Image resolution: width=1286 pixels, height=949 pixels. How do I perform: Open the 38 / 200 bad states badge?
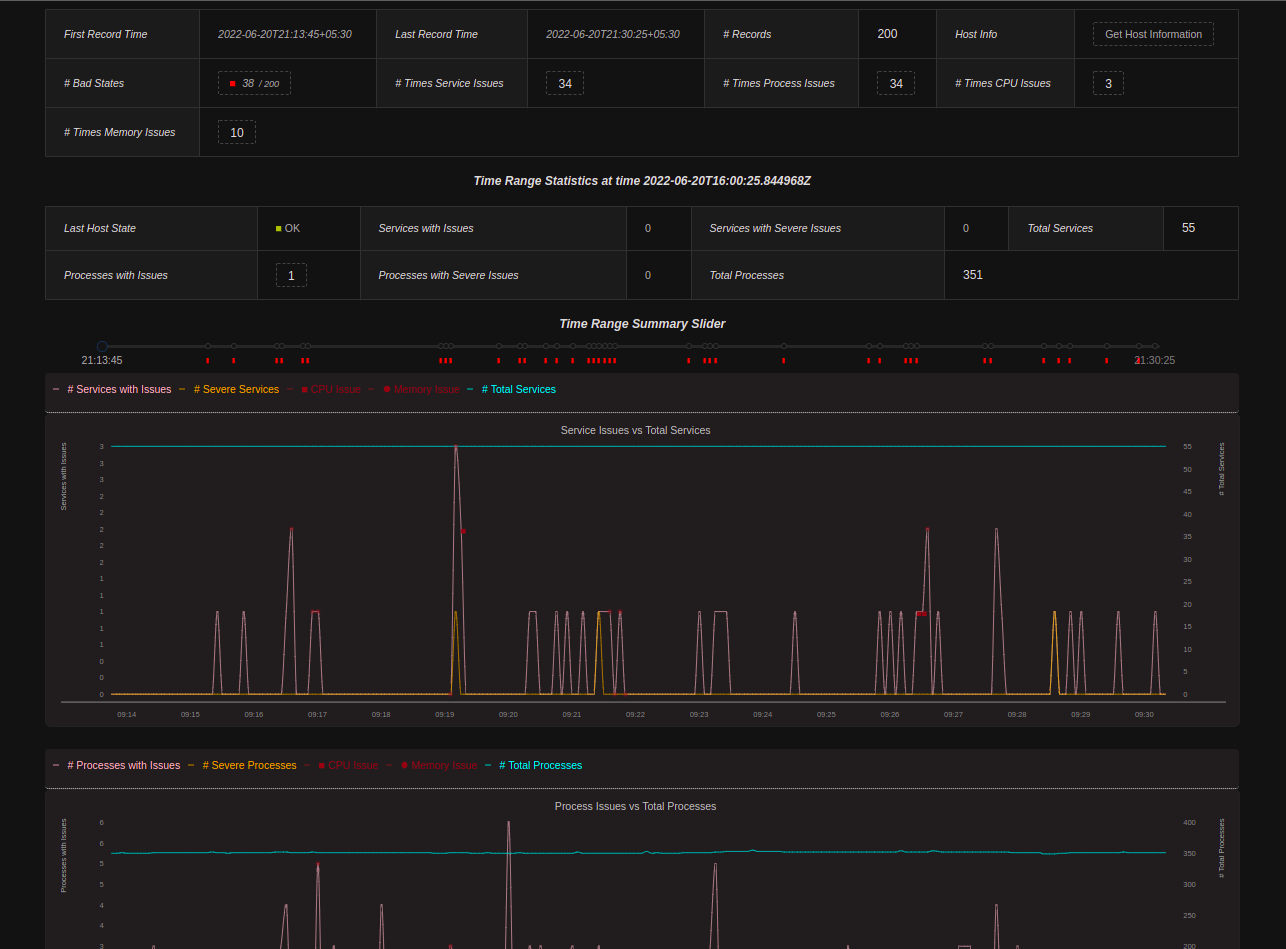point(254,83)
